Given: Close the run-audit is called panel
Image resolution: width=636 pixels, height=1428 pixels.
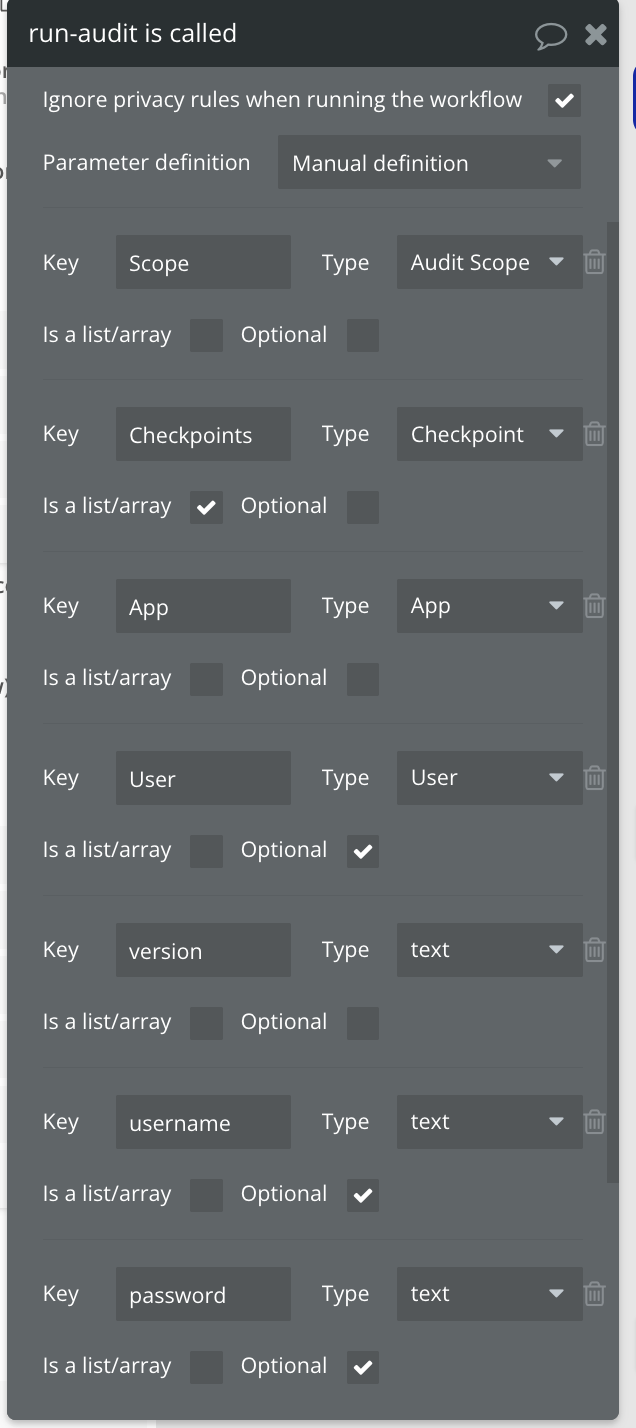Looking at the screenshot, I should tap(596, 35).
